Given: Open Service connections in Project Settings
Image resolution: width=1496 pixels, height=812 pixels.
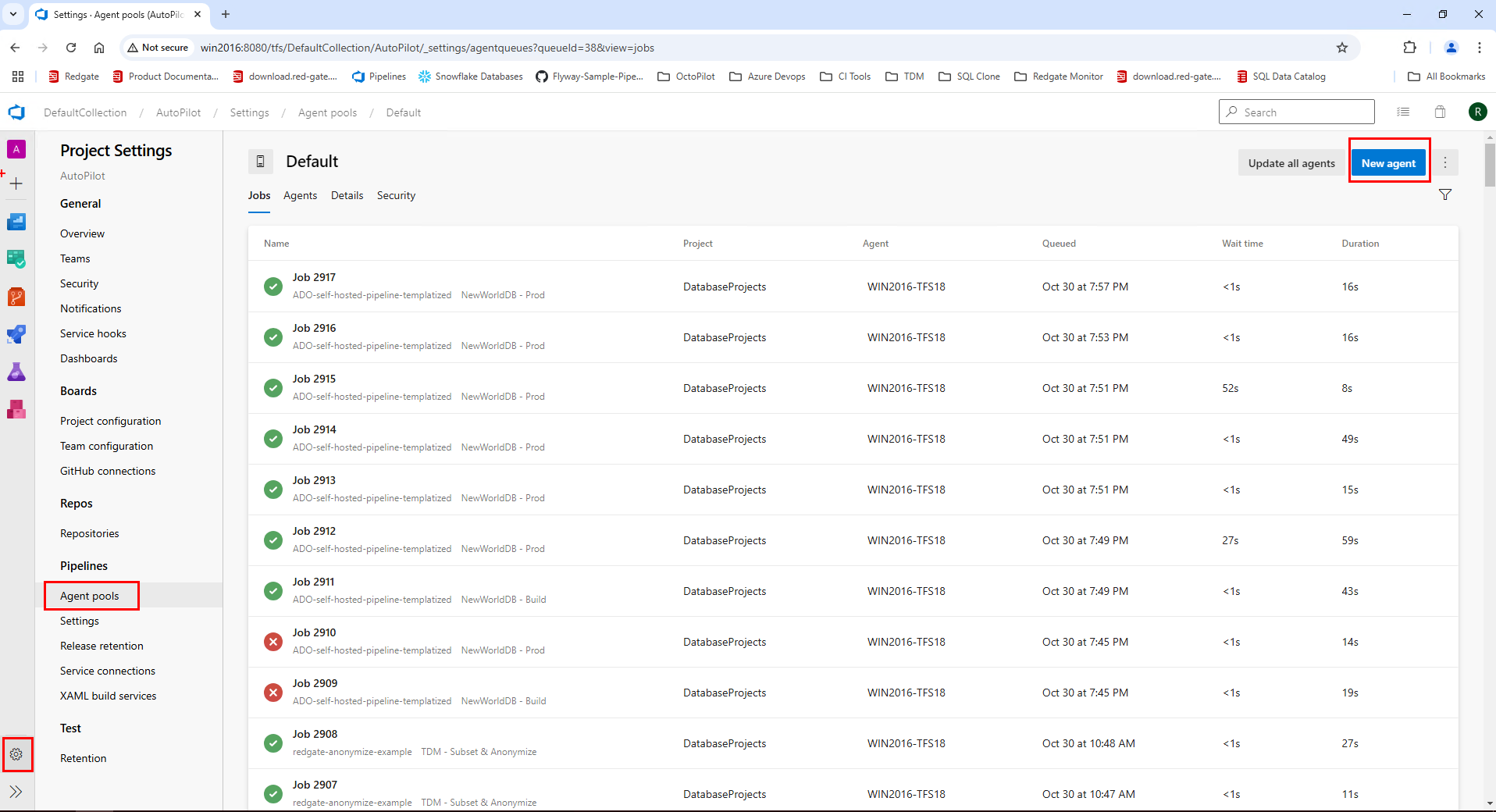Looking at the screenshot, I should [108, 671].
